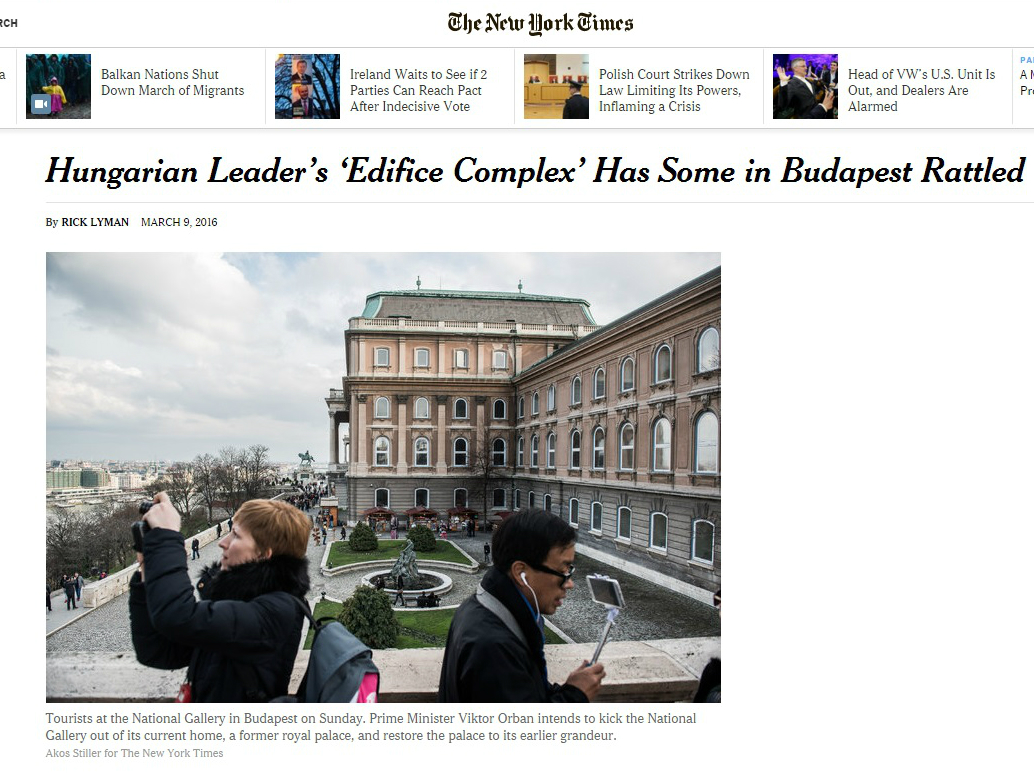Click The New York Times logo
This screenshot has width=1034, height=773.
(540, 23)
